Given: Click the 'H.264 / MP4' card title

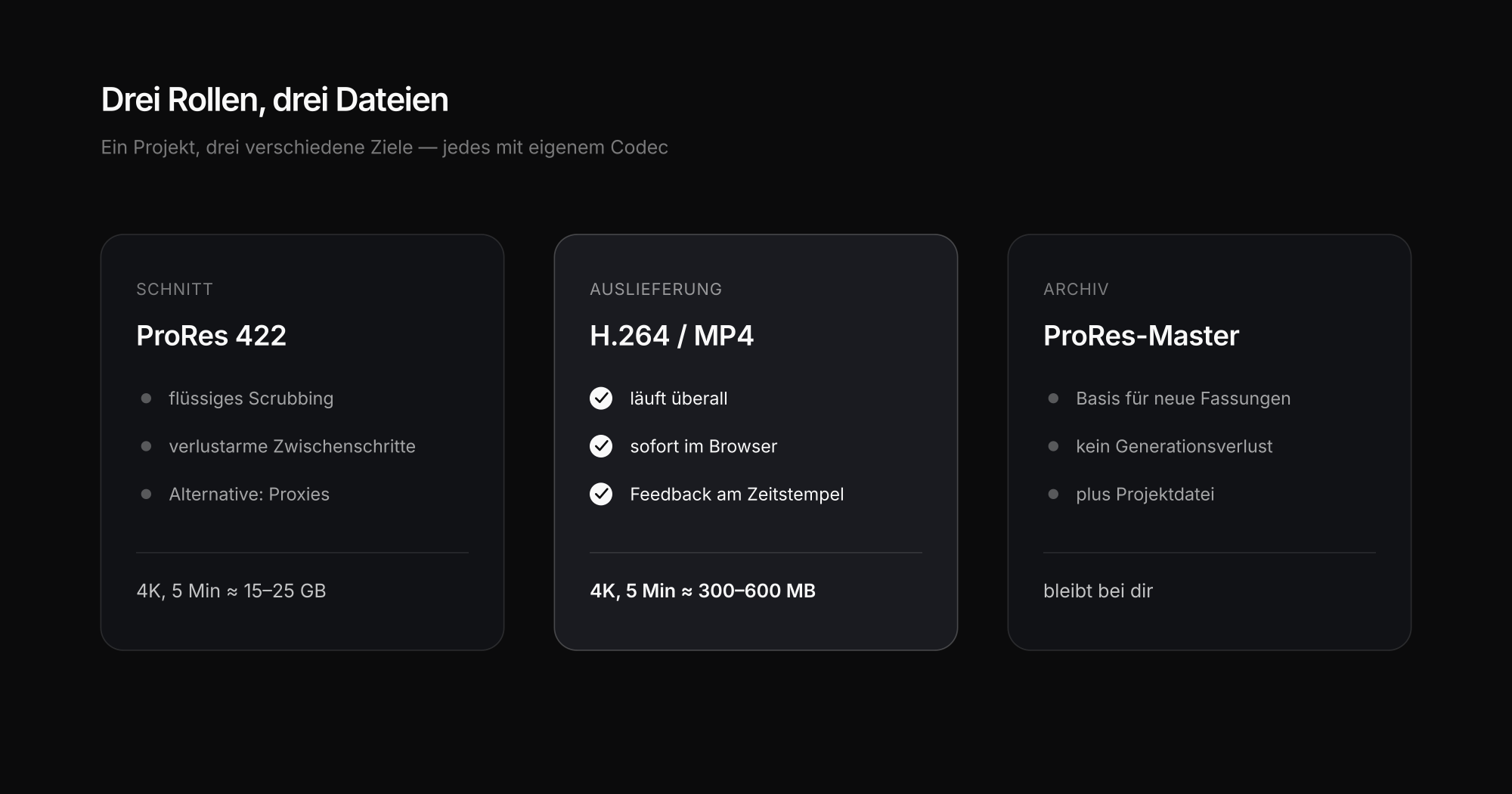Looking at the screenshot, I should (x=672, y=336).
